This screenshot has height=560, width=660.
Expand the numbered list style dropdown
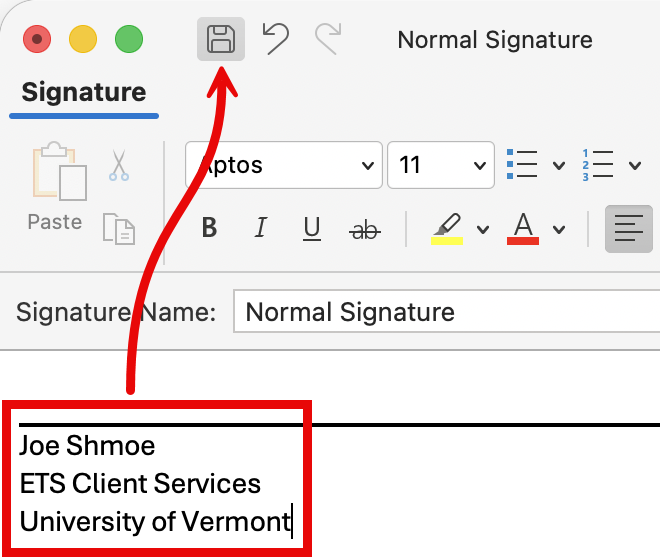(635, 165)
